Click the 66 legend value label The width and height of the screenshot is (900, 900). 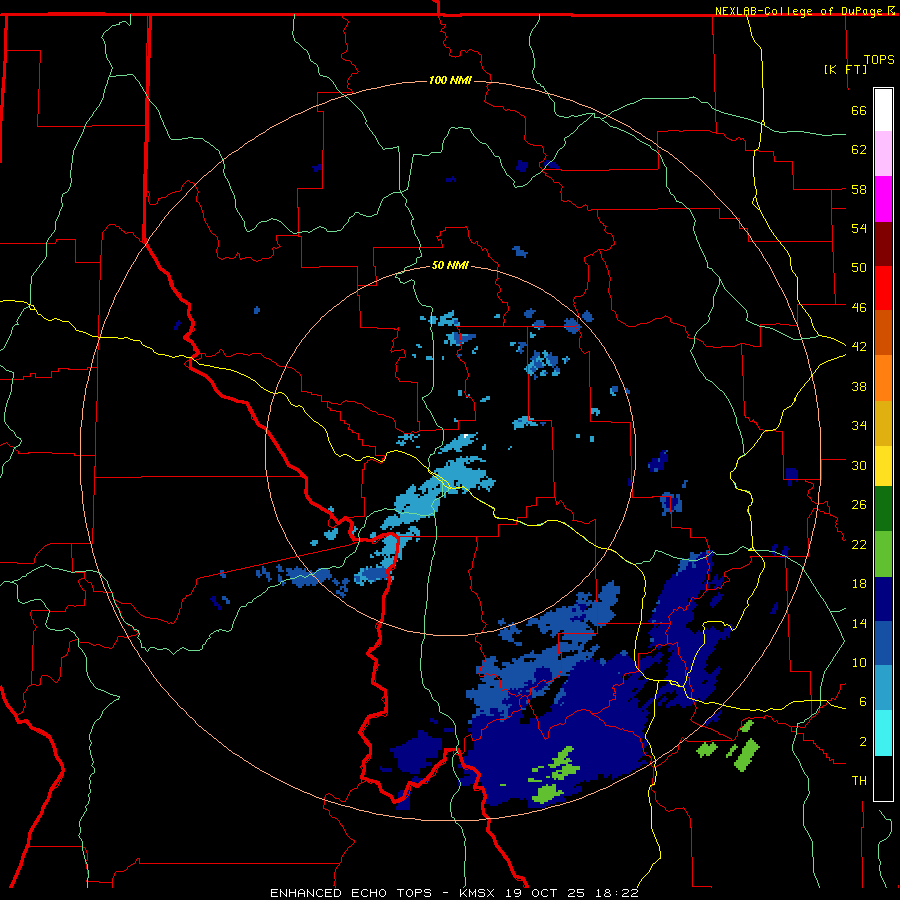pos(859,111)
